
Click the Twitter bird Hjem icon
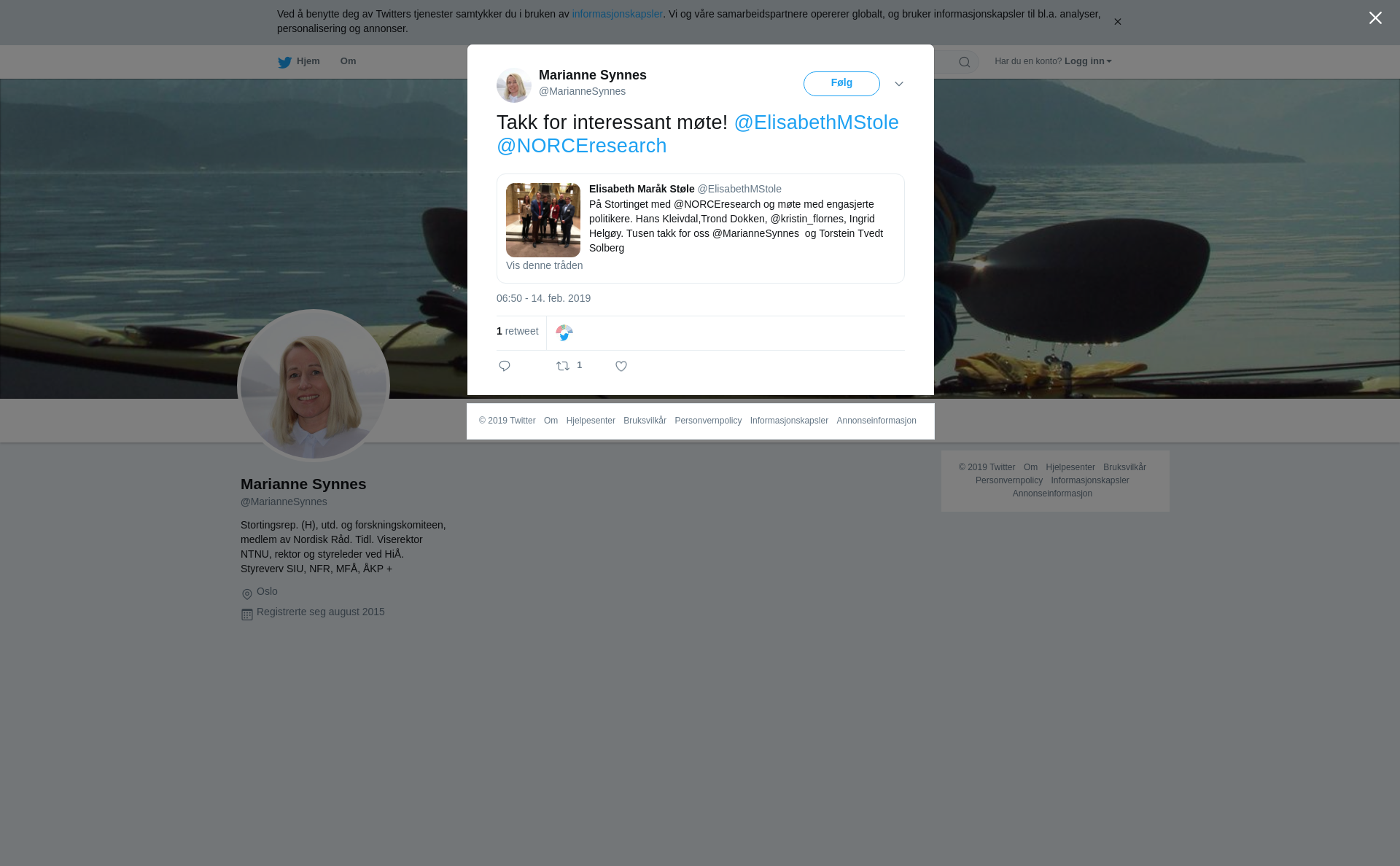(284, 63)
